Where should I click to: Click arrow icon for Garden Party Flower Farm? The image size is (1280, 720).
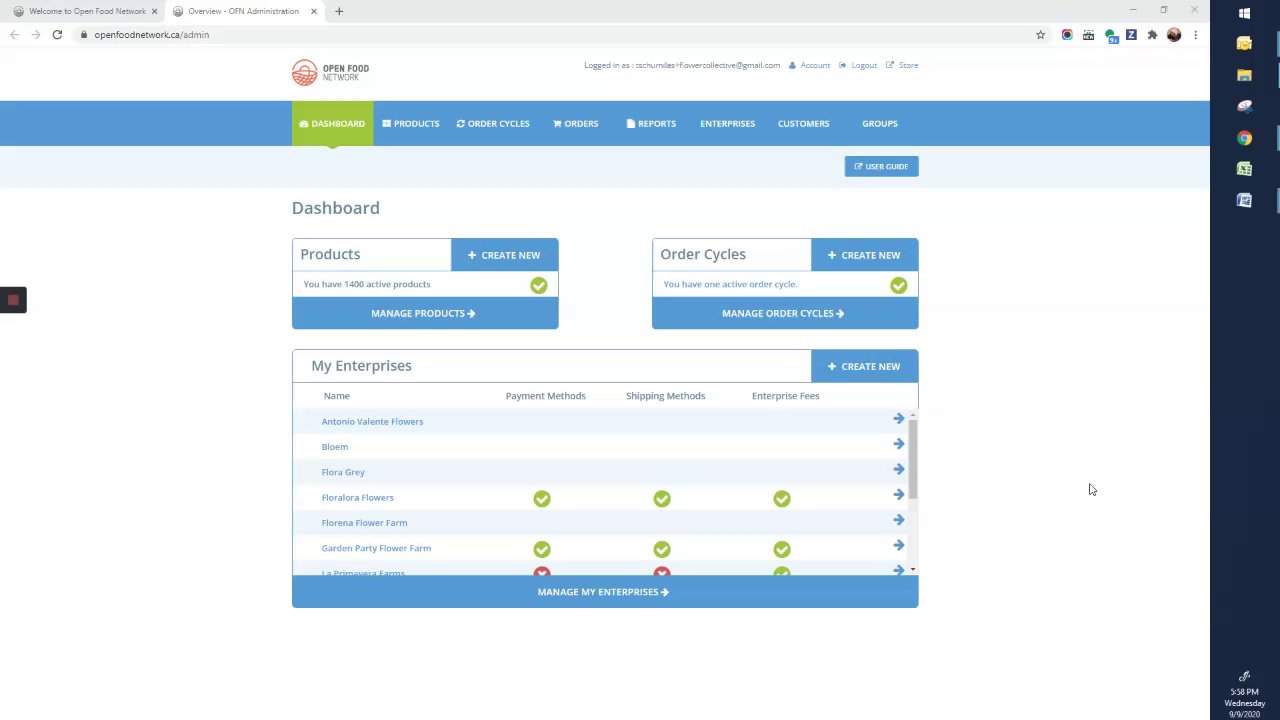[898, 545]
